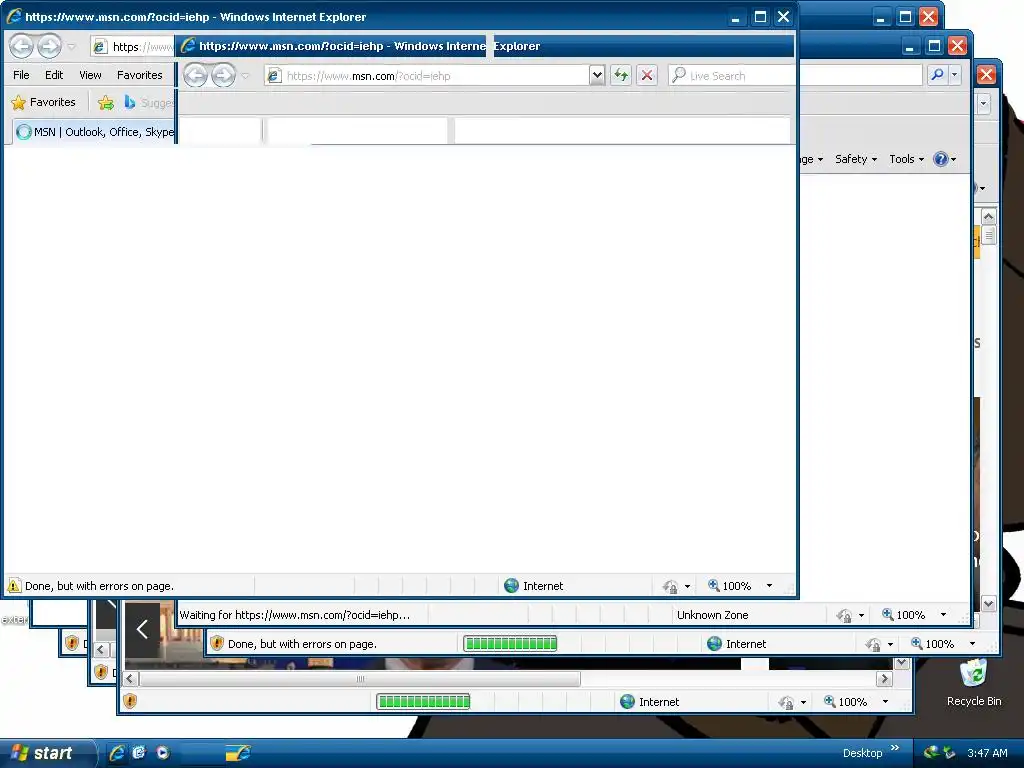Click the blue magnifier Search button

[937, 74]
